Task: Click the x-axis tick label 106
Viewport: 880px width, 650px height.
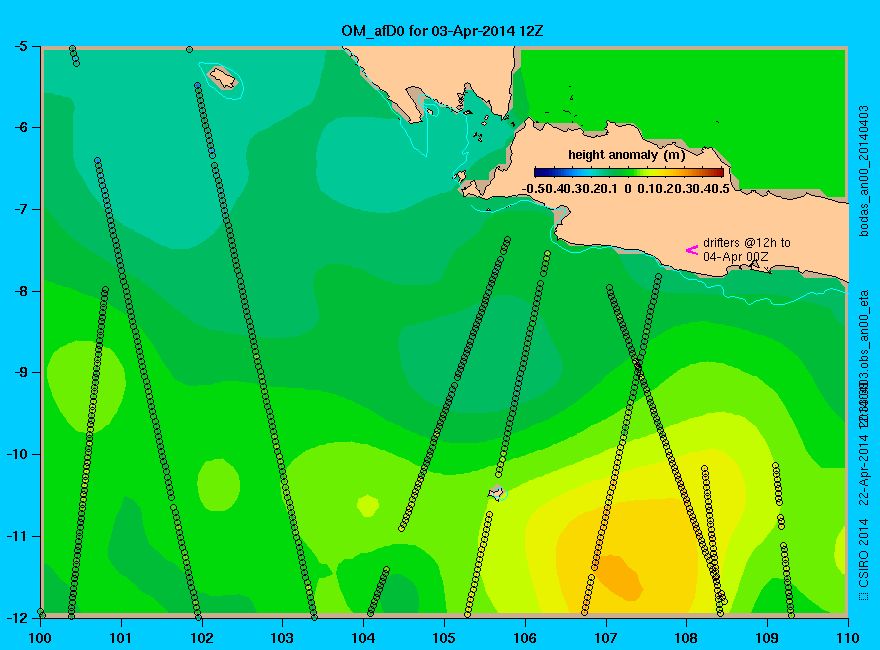Action: (525, 638)
